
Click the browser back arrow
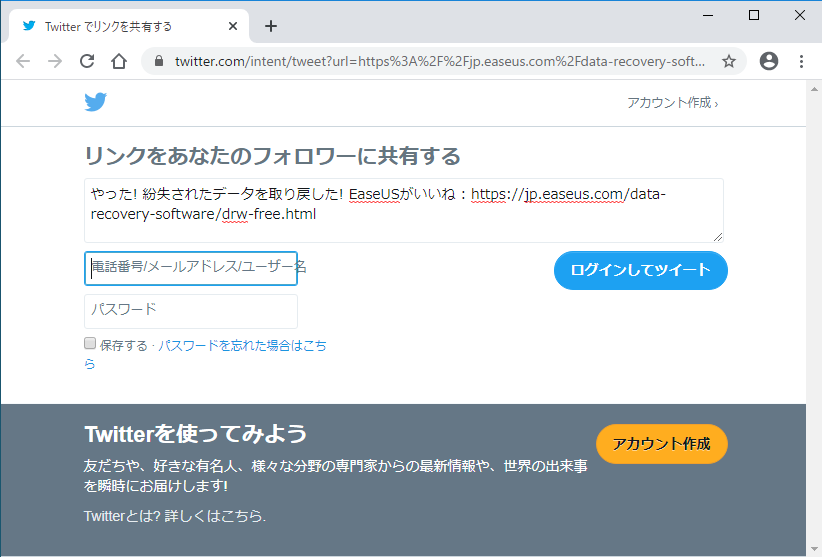23,61
